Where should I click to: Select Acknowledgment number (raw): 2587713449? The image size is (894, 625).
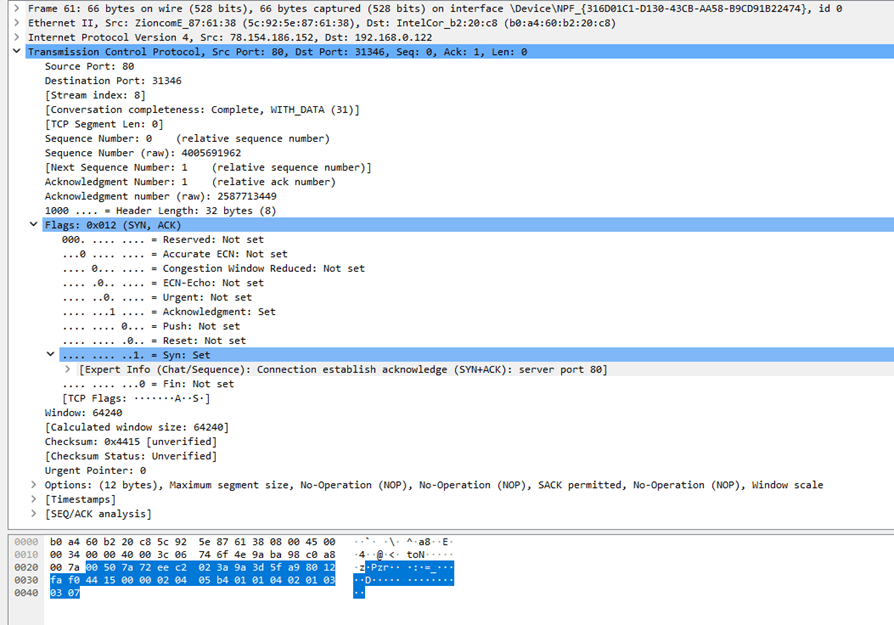tap(161, 196)
